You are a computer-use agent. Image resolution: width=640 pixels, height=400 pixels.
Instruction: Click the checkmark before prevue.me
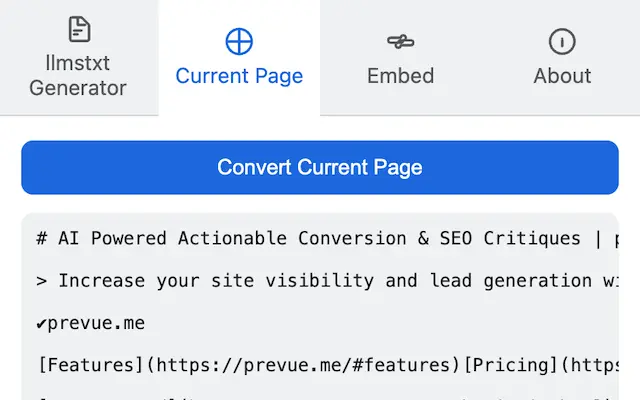click(42, 324)
